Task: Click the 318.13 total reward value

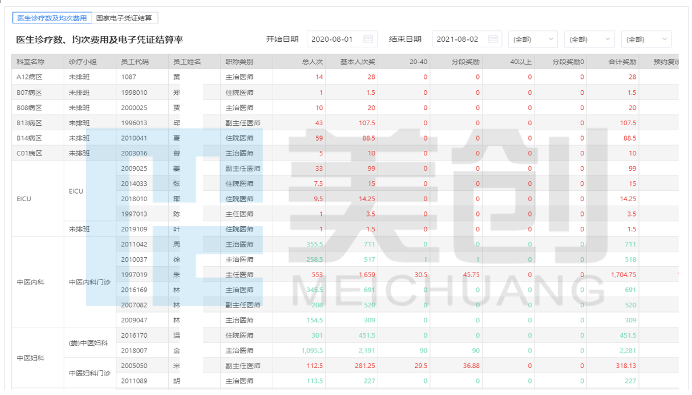Action: pos(626,365)
